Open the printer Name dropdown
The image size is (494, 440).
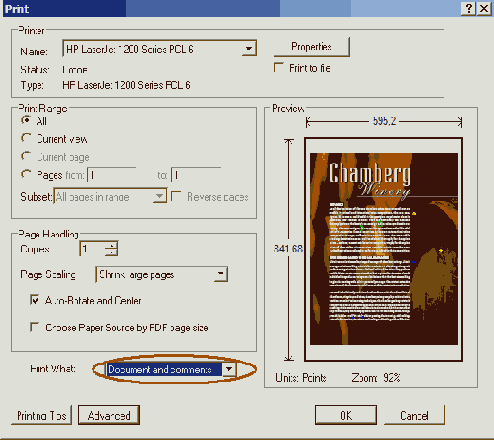point(249,49)
